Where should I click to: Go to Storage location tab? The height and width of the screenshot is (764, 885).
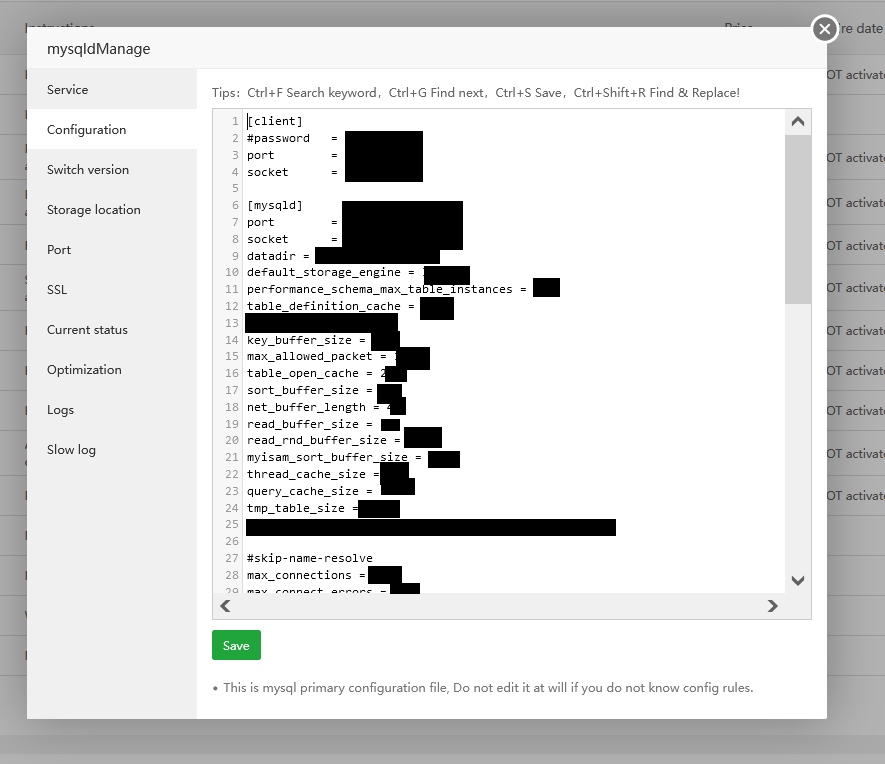coord(112,209)
